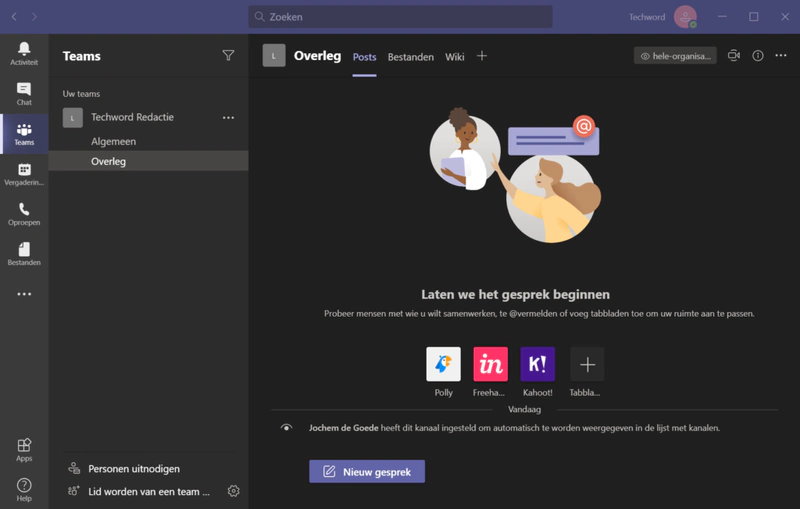Add the Freehand by InVision app
This screenshot has height=509, width=800.
pyautogui.click(x=490, y=364)
